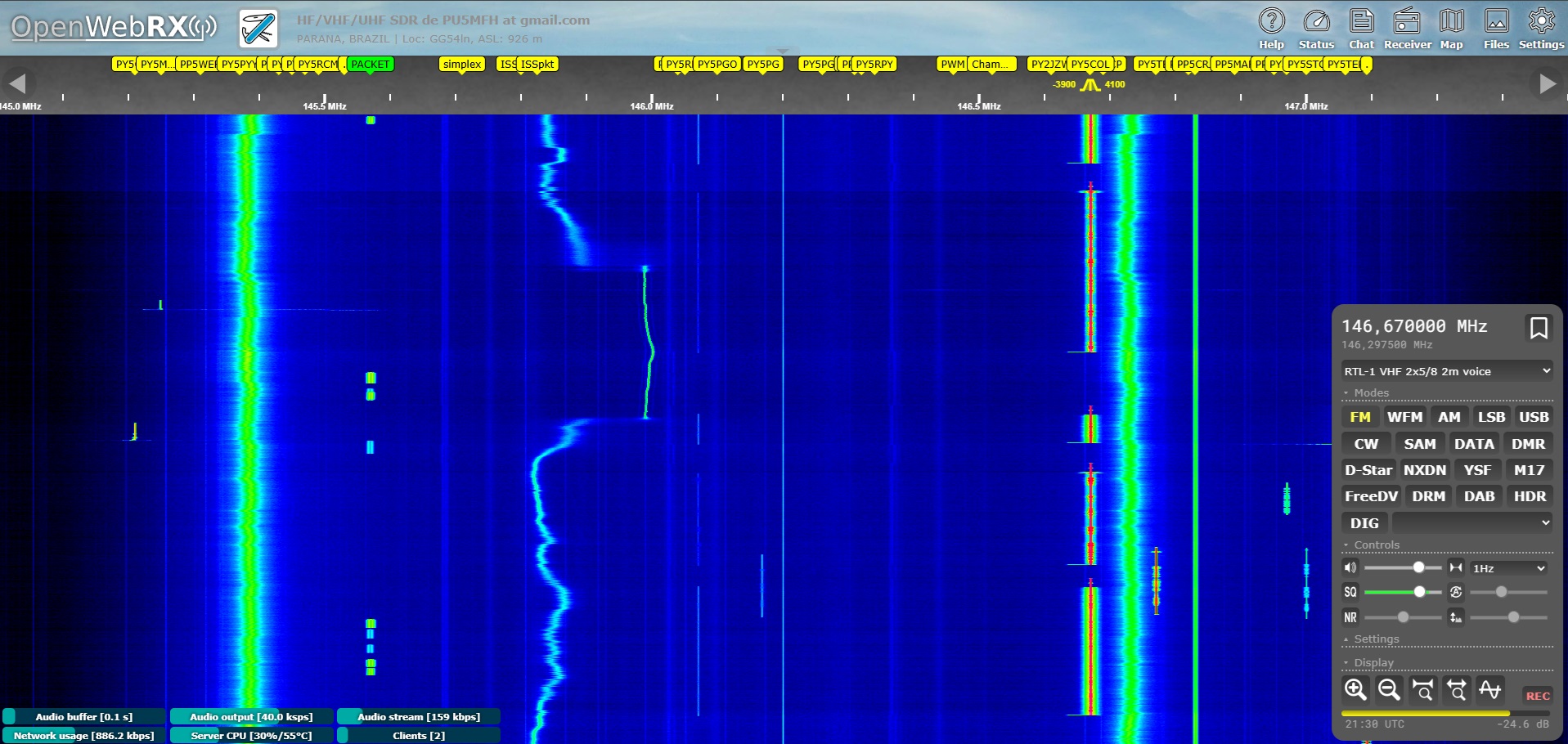The image size is (1568, 744).
Task: Zoom out on the waterfall
Action: coord(1389,690)
